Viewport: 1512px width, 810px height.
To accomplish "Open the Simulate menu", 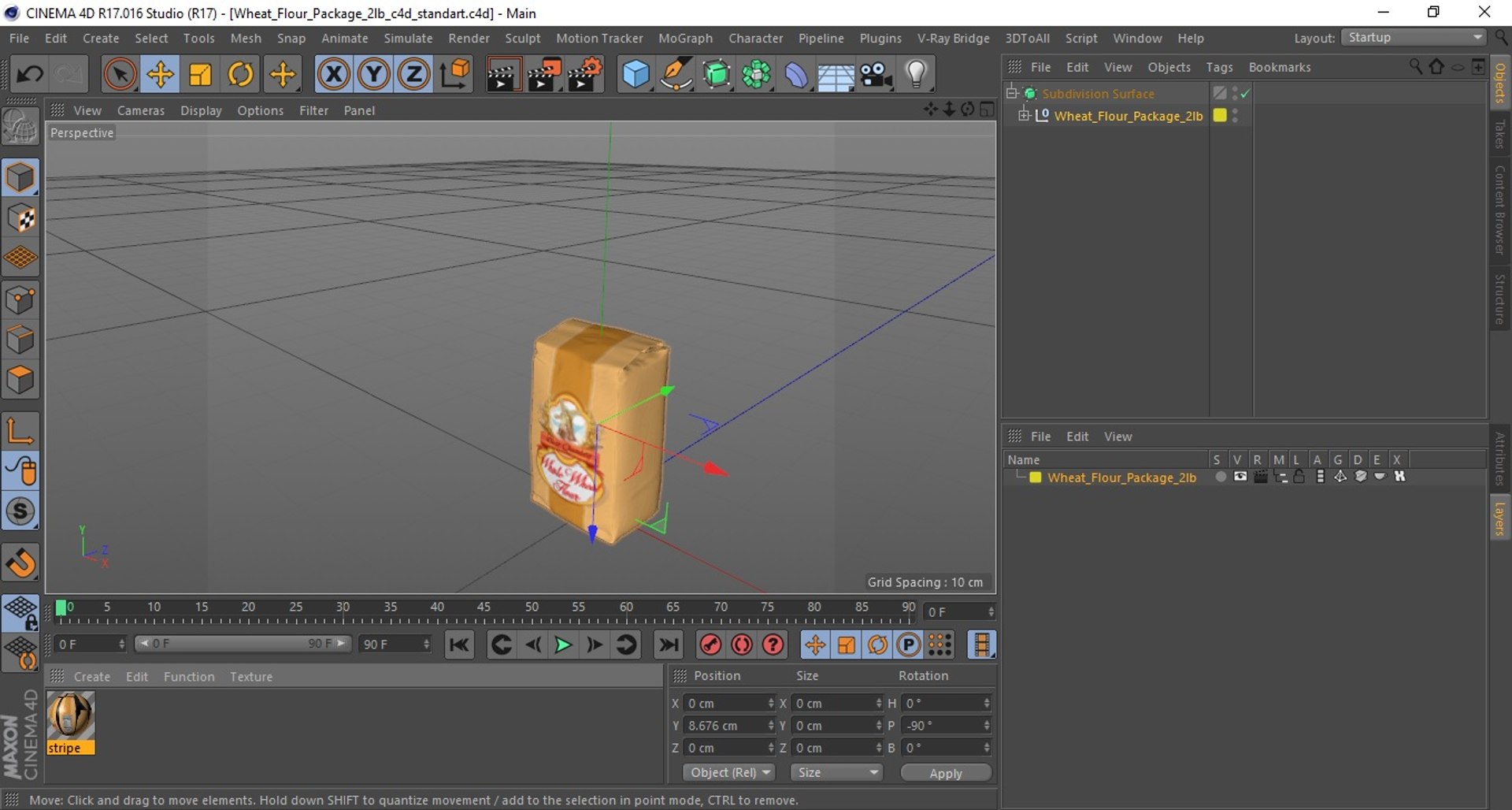I will (x=408, y=38).
